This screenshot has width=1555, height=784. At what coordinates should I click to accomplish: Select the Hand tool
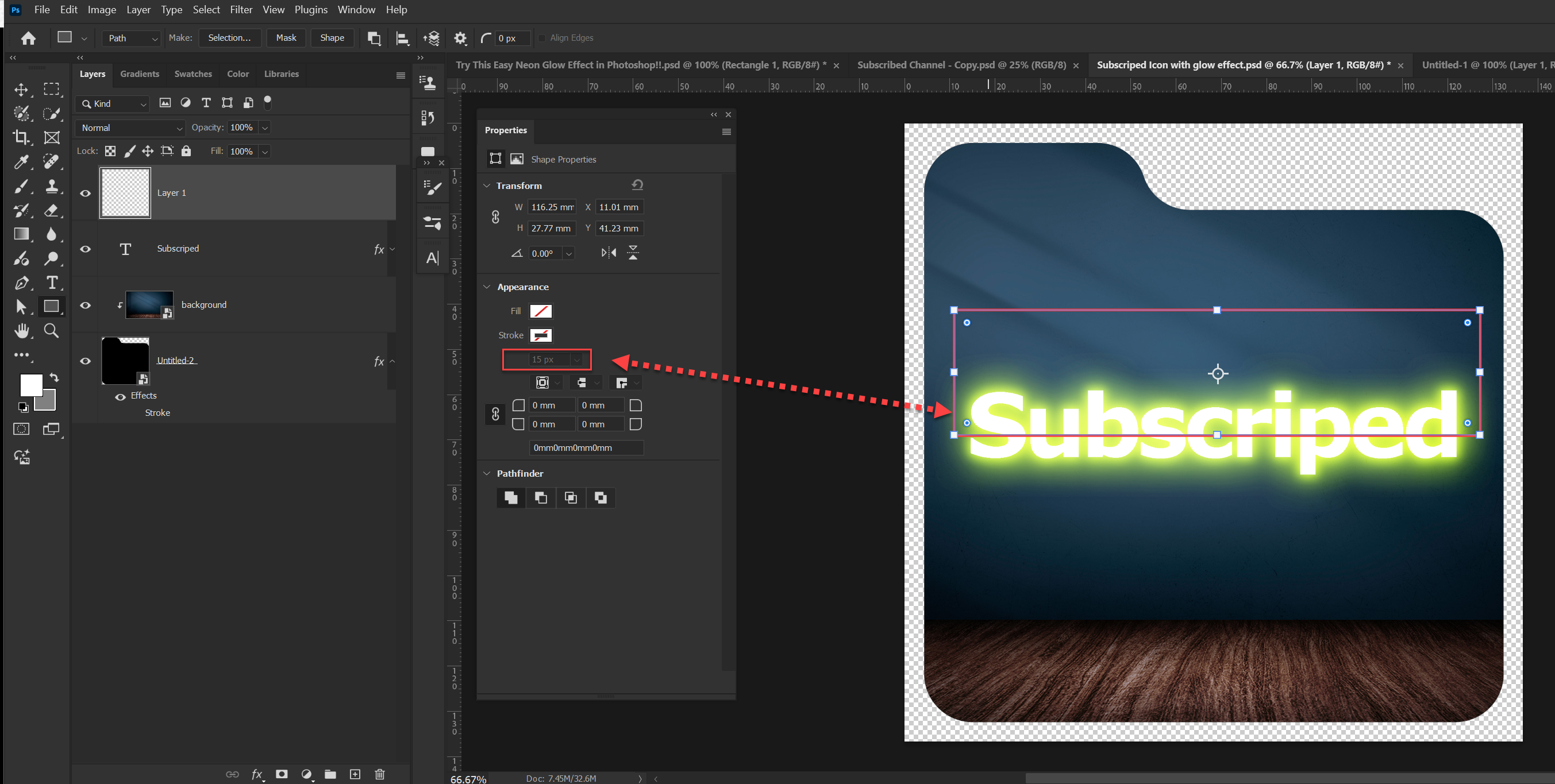tap(22, 330)
